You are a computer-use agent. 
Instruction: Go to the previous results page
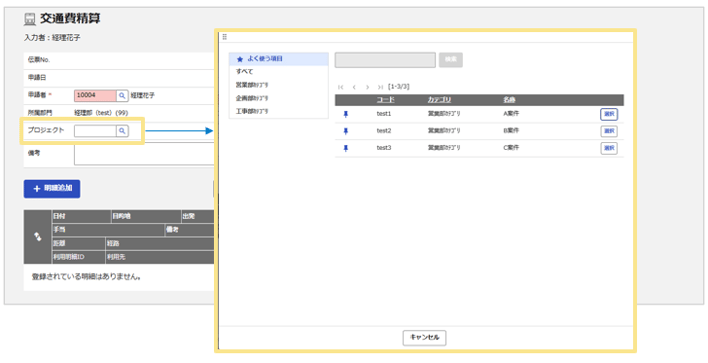tap(354, 87)
